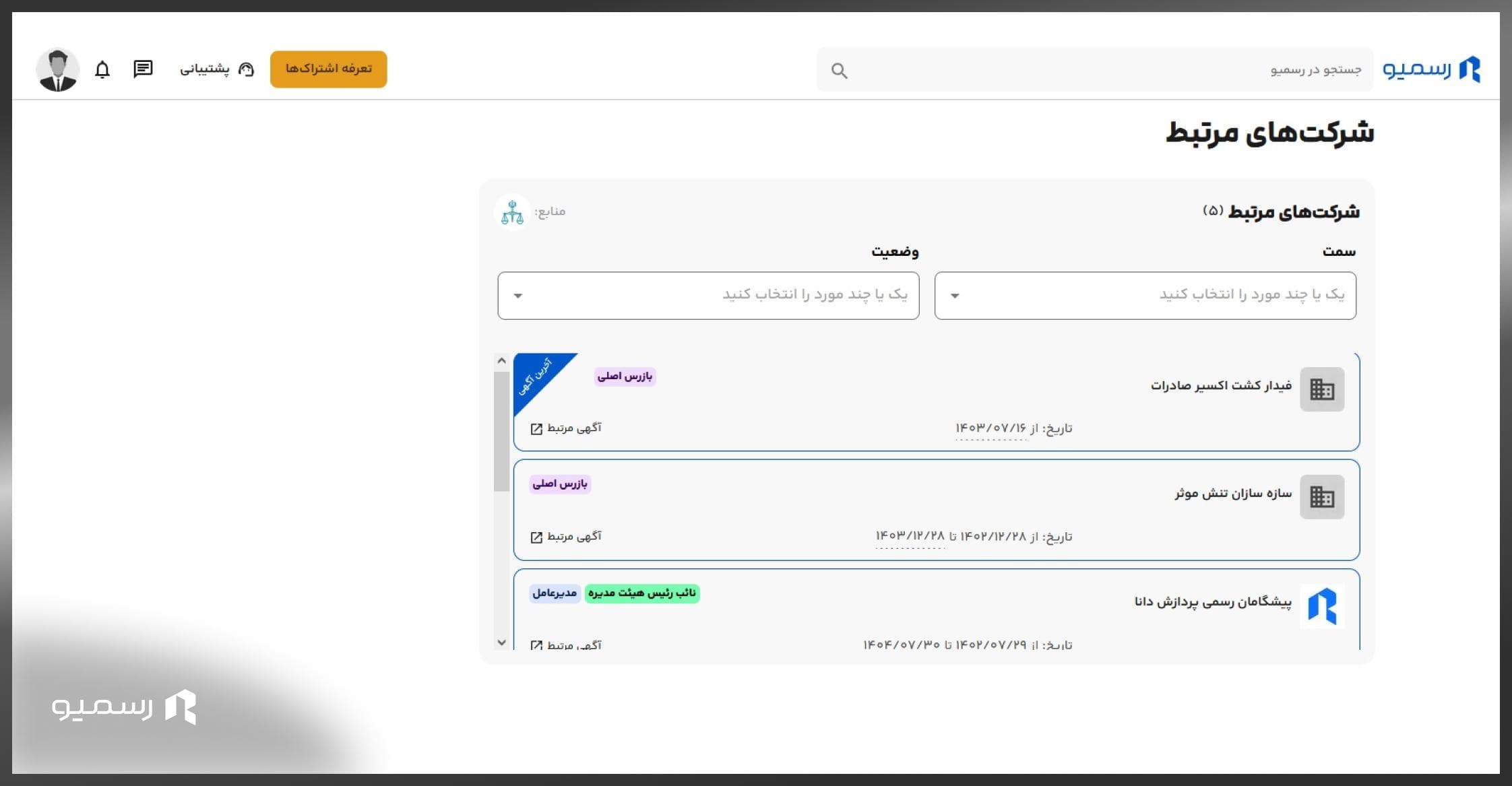This screenshot has width=1512, height=786.
Task: Expand the 'وضعیت' status filter dropdown
Action: pos(708,295)
